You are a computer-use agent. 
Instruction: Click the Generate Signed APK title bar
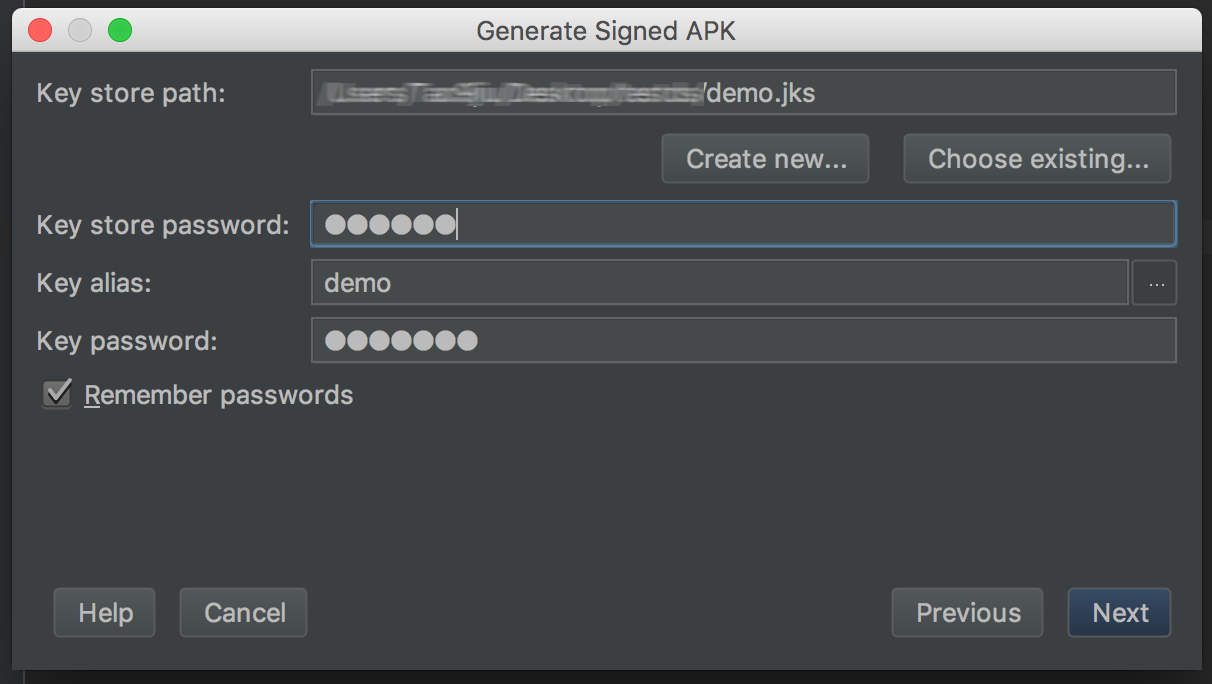click(606, 30)
